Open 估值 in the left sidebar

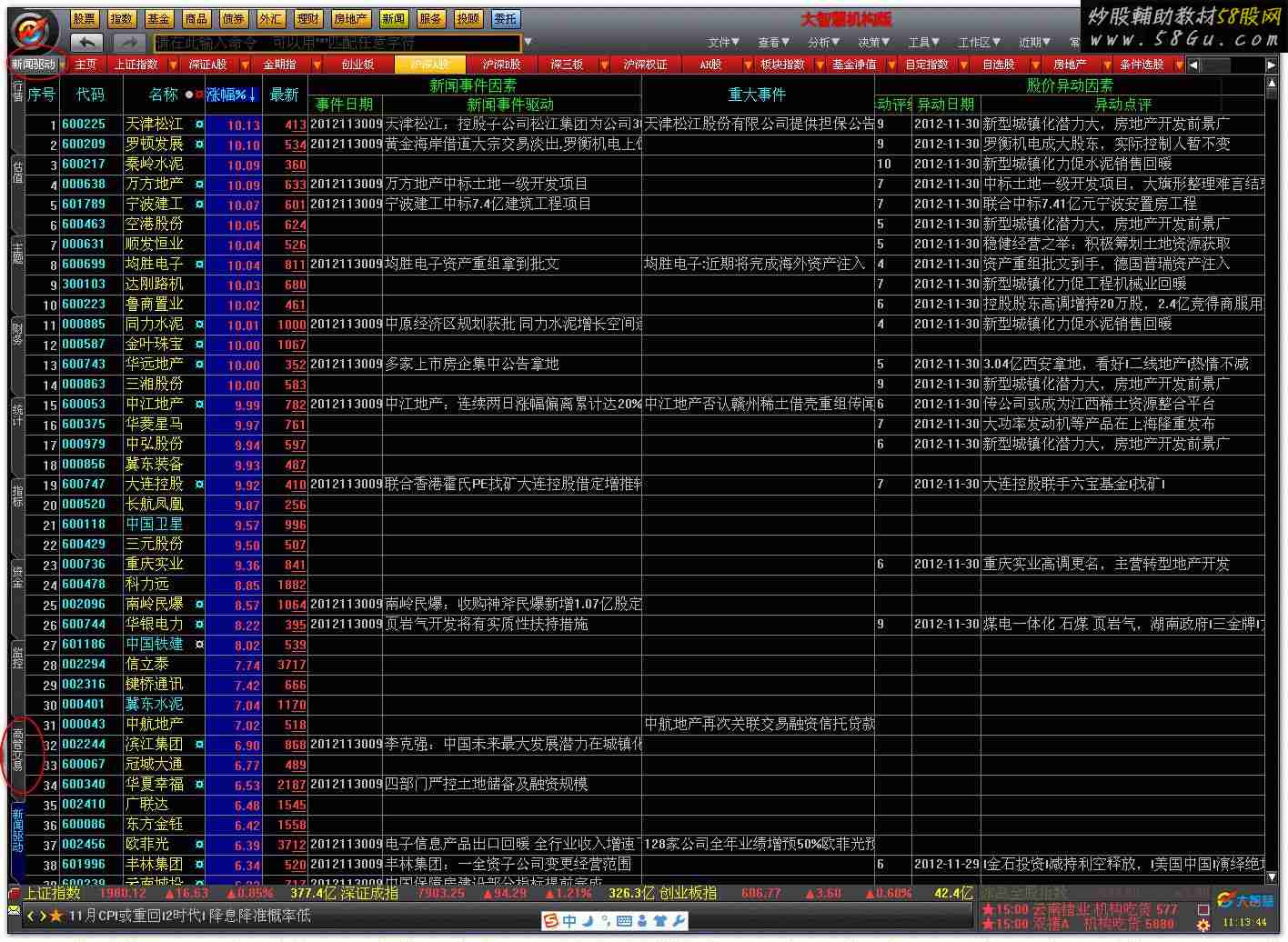coord(17,172)
